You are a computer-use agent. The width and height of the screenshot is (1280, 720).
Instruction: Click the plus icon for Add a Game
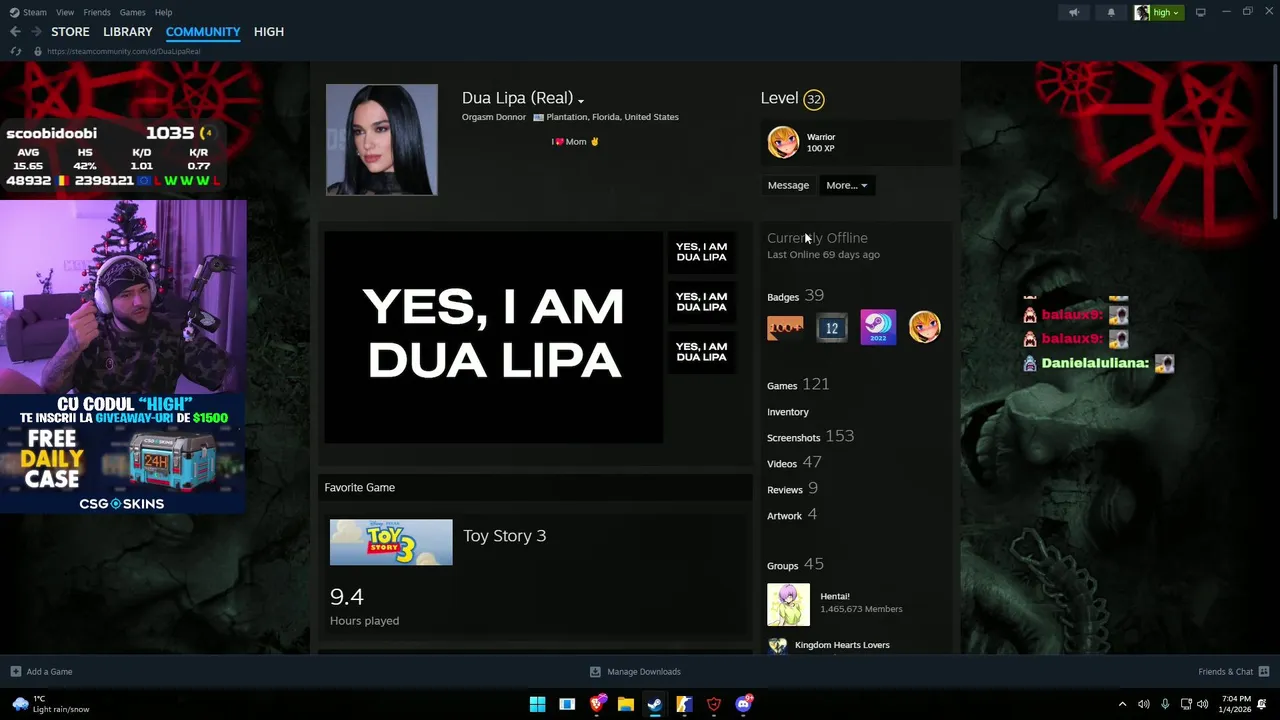[x=15, y=672]
